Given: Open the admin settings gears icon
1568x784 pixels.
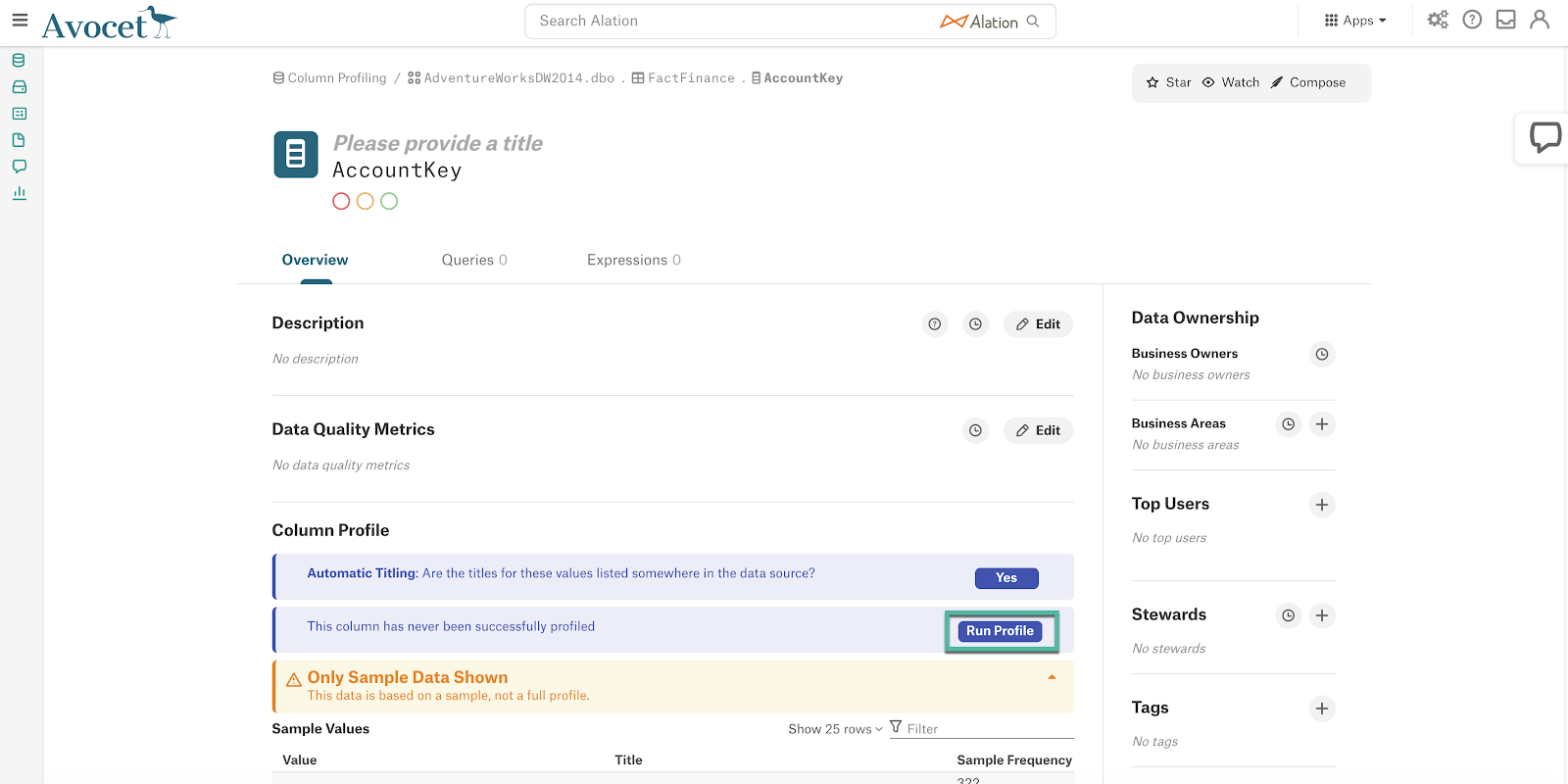Looking at the screenshot, I should [1438, 20].
